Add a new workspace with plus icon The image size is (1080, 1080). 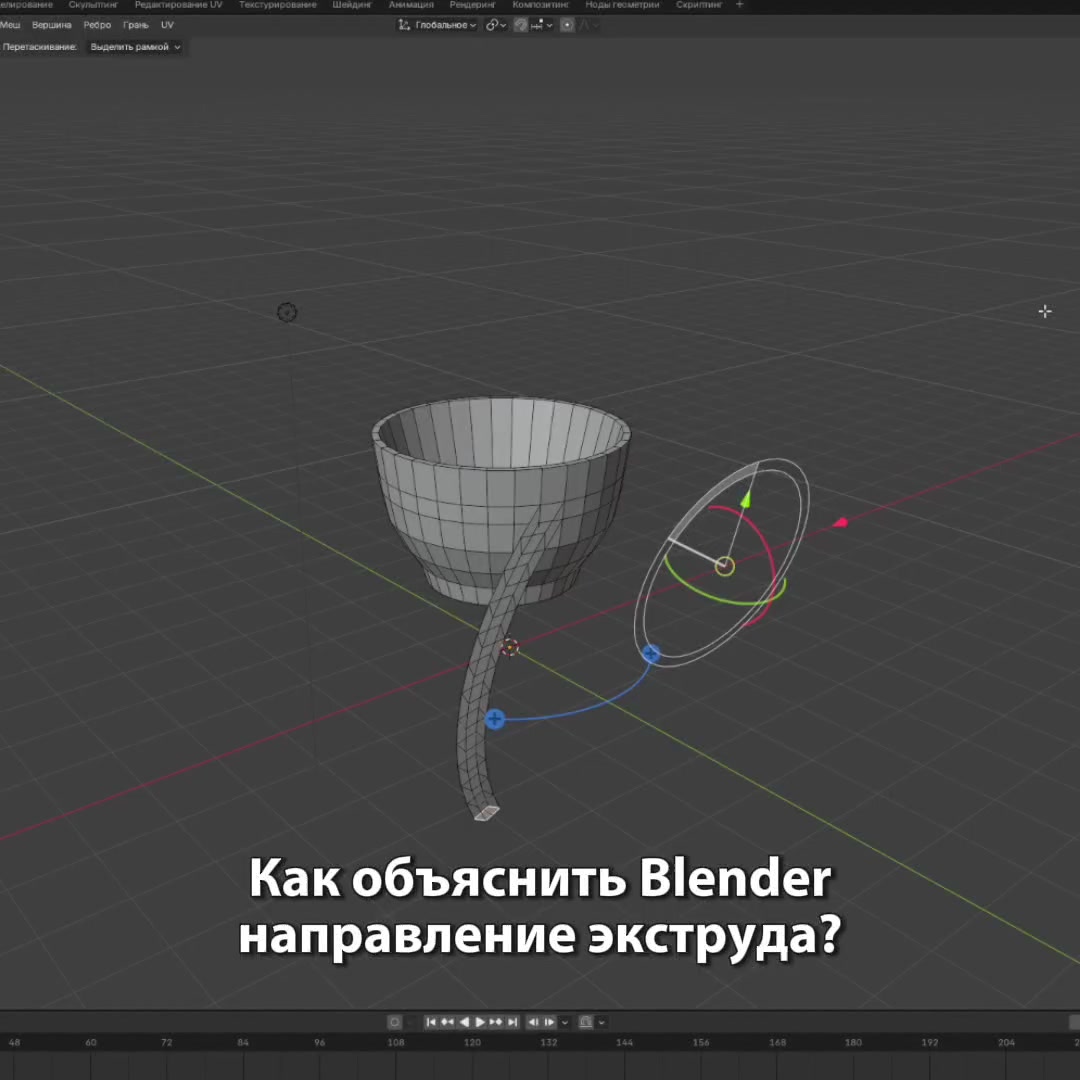(740, 5)
